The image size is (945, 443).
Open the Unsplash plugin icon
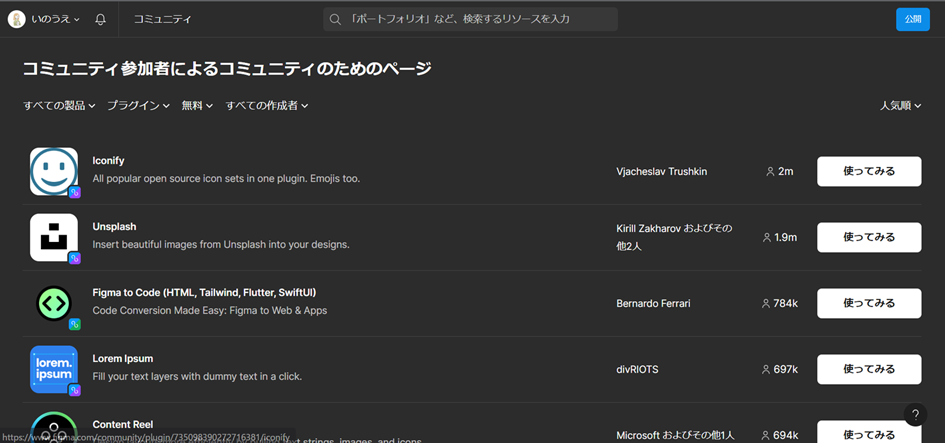[54, 237]
